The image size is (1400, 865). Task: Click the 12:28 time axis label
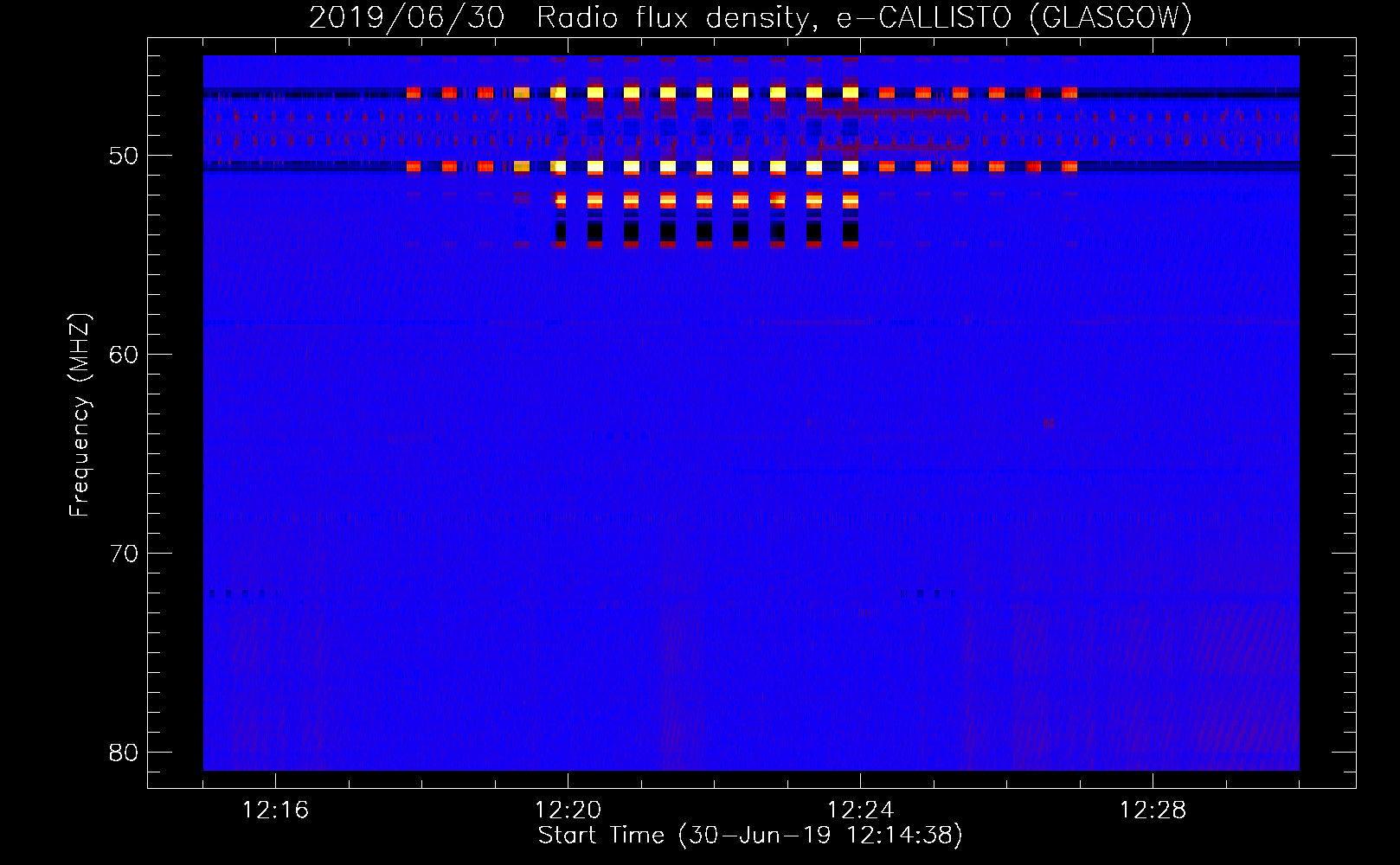1153,811
